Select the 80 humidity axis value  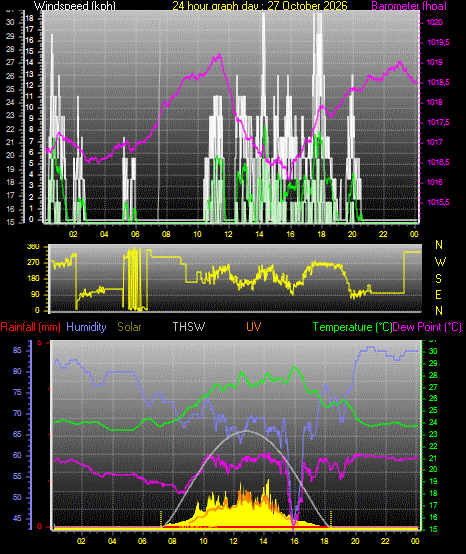tap(17, 371)
